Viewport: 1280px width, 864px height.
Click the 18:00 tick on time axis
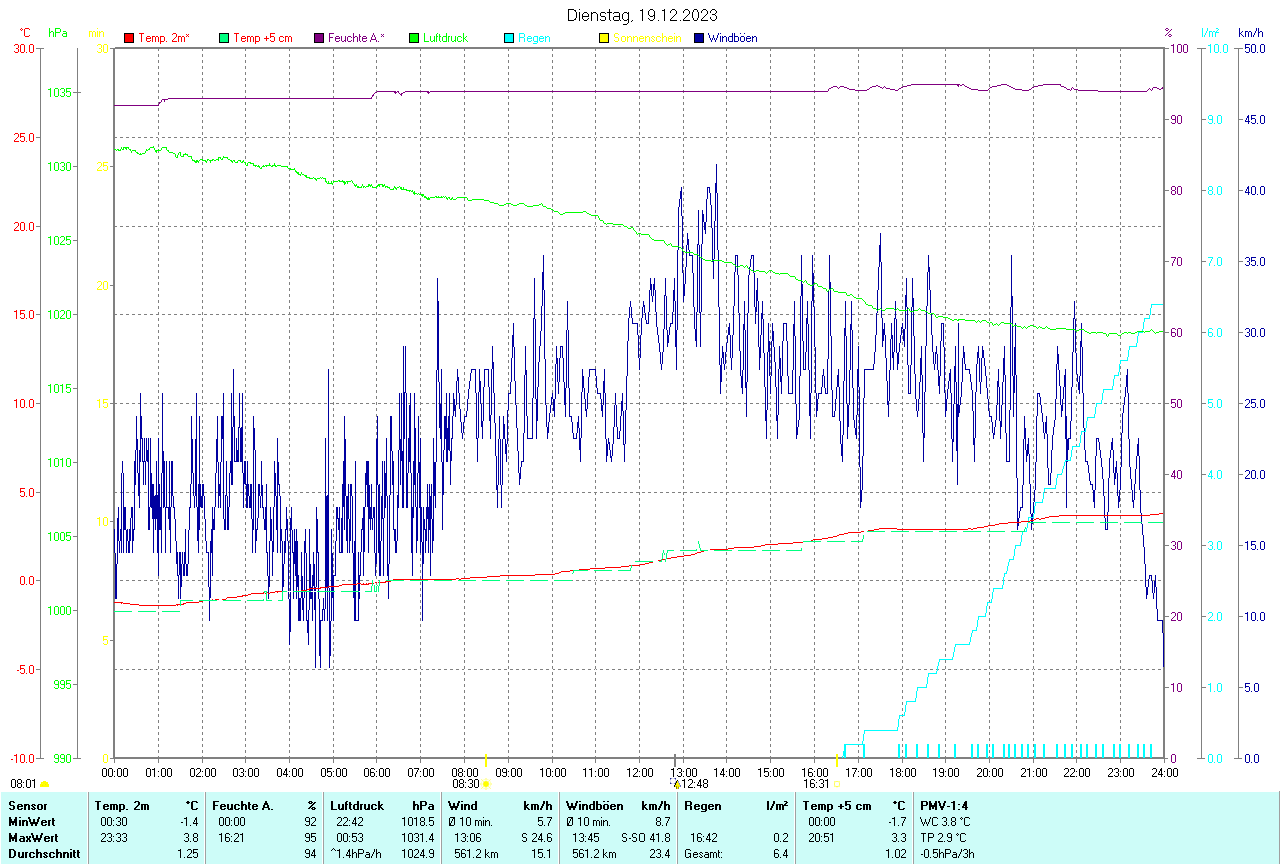[902, 772]
